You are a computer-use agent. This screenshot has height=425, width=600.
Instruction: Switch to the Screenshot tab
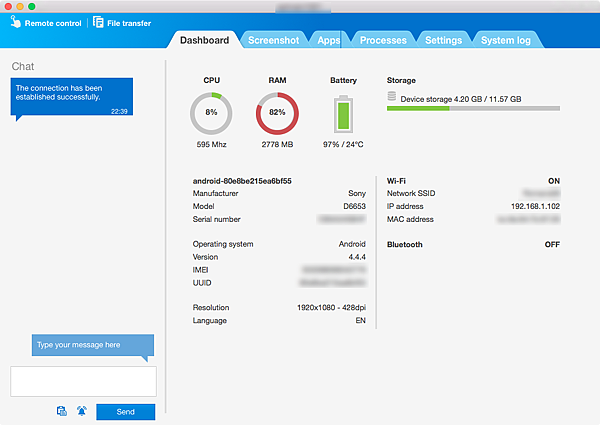pyautogui.click(x=274, y=40)
